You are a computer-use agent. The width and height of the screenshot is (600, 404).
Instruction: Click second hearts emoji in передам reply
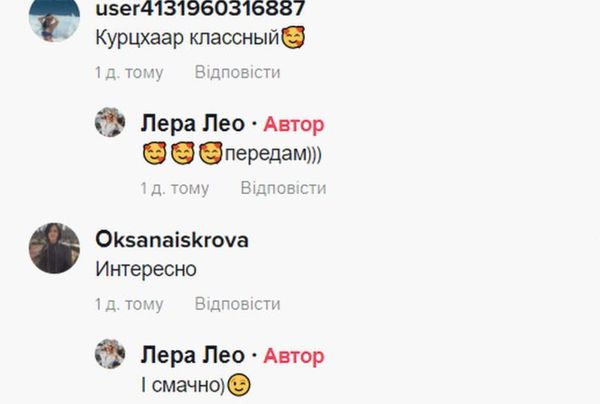point(183,153)
